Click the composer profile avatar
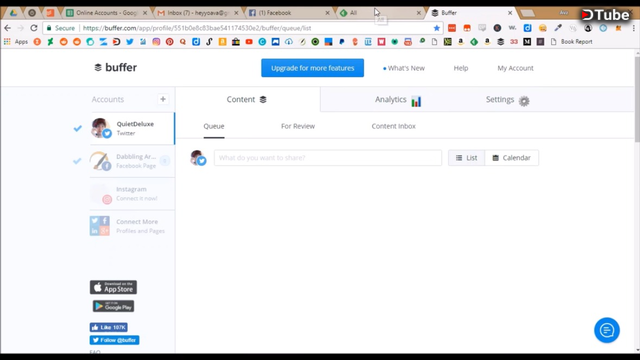This screenshot has height=360, width=640. coord(198,158)
